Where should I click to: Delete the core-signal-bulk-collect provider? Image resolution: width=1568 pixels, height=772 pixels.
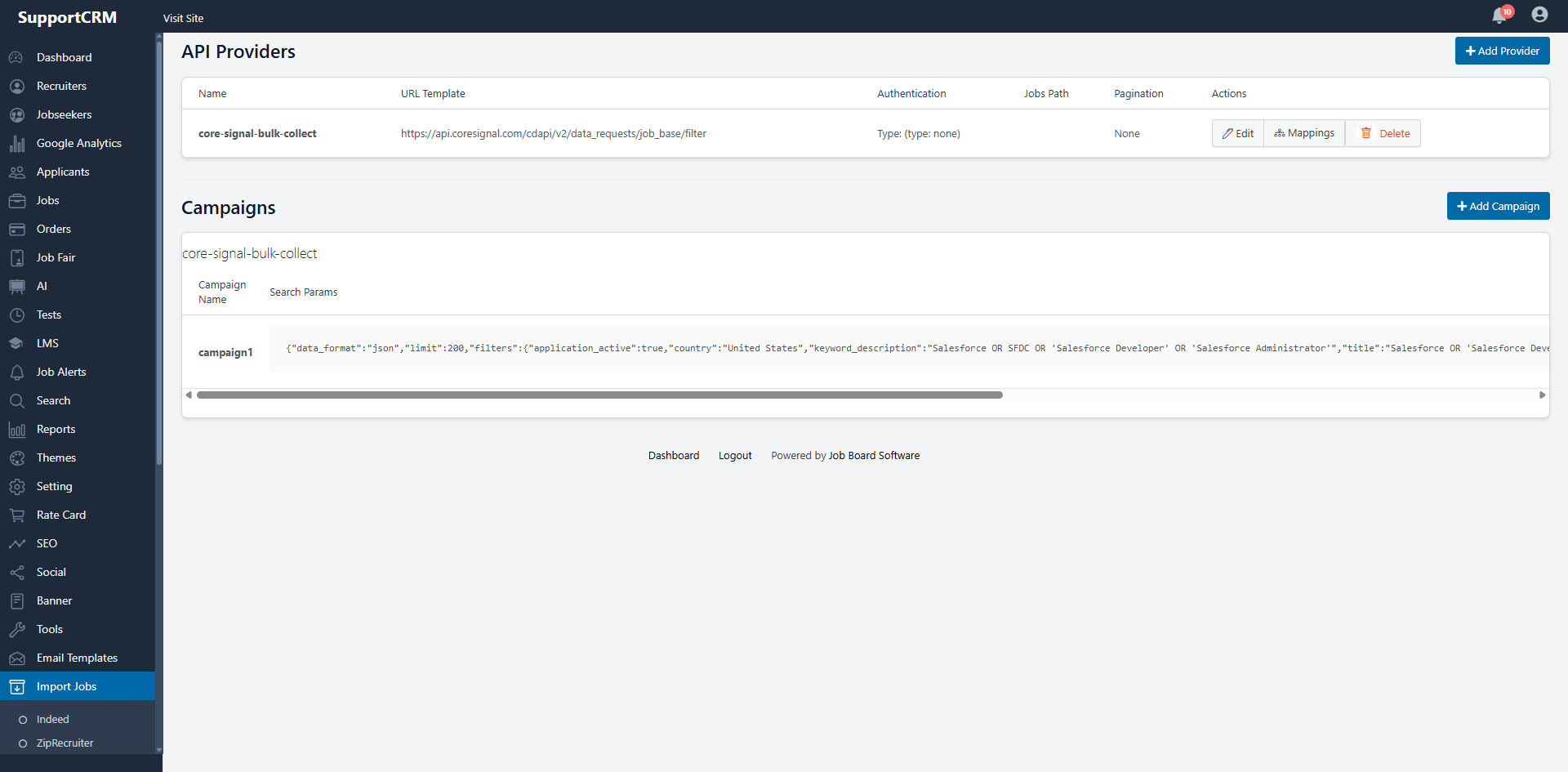1383,133
